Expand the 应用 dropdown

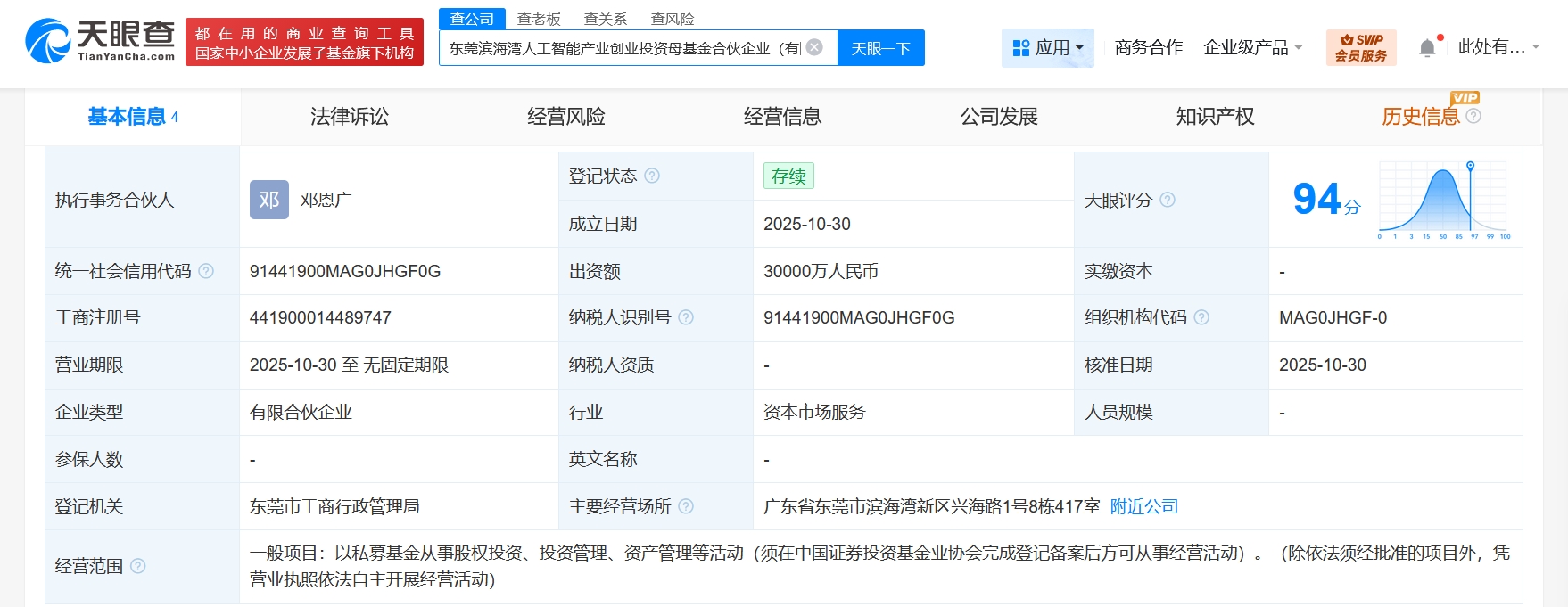(1048, 47)
